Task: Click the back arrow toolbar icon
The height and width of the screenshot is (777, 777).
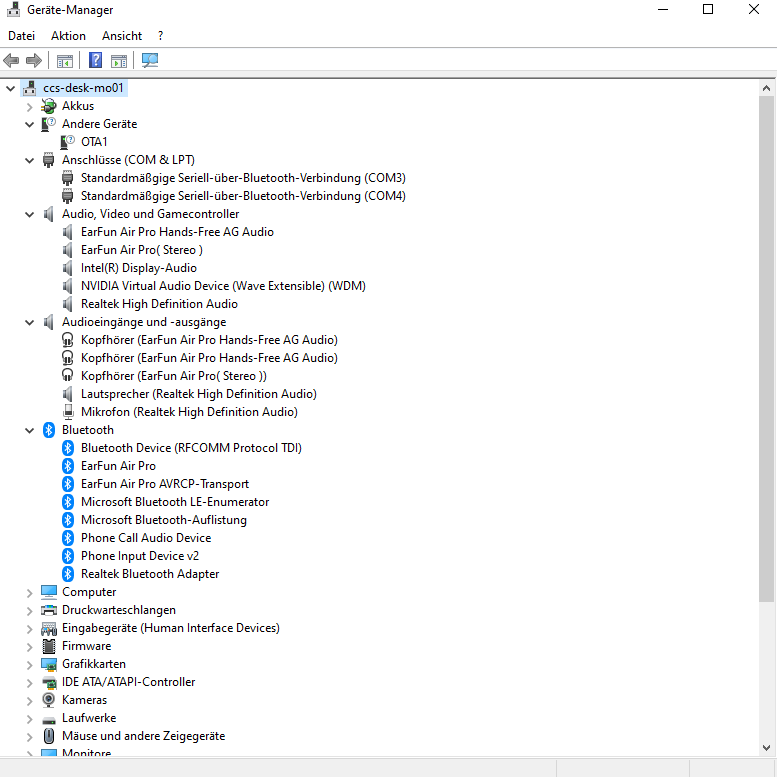Action: coord(11,60)
